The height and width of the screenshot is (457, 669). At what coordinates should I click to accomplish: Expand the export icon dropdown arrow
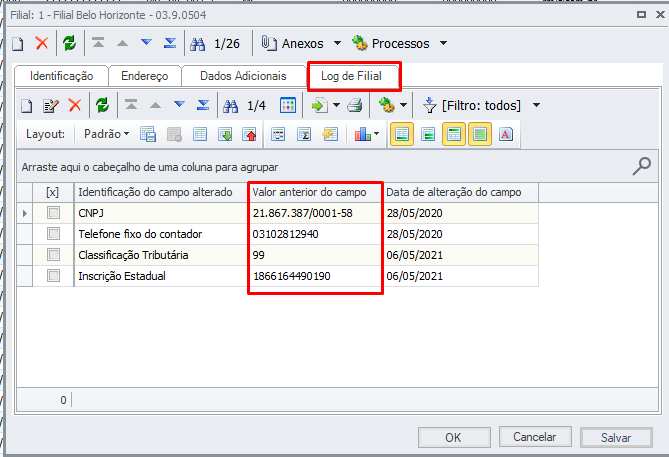click(x=336, y=105)
